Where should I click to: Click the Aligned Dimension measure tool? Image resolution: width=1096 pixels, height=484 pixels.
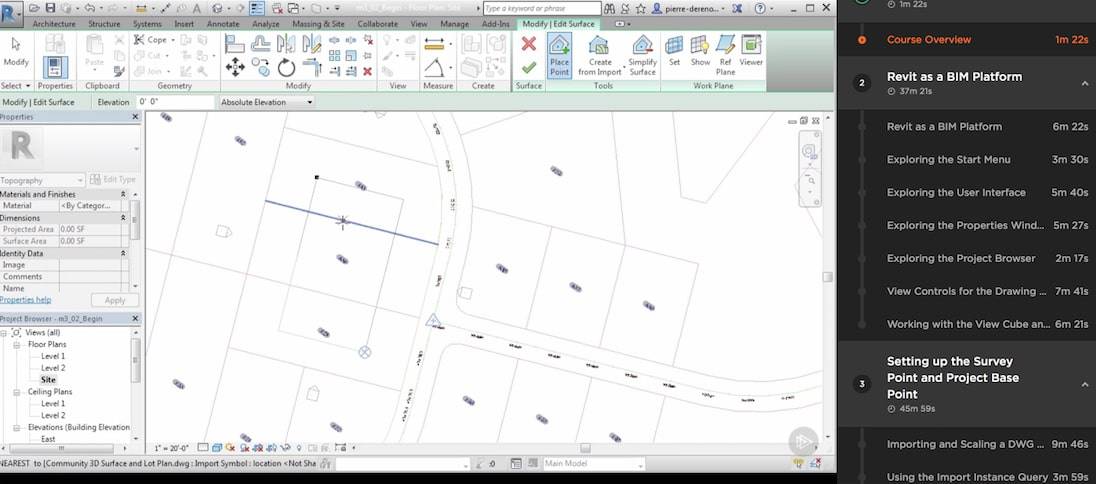click(x=434, y=44)
